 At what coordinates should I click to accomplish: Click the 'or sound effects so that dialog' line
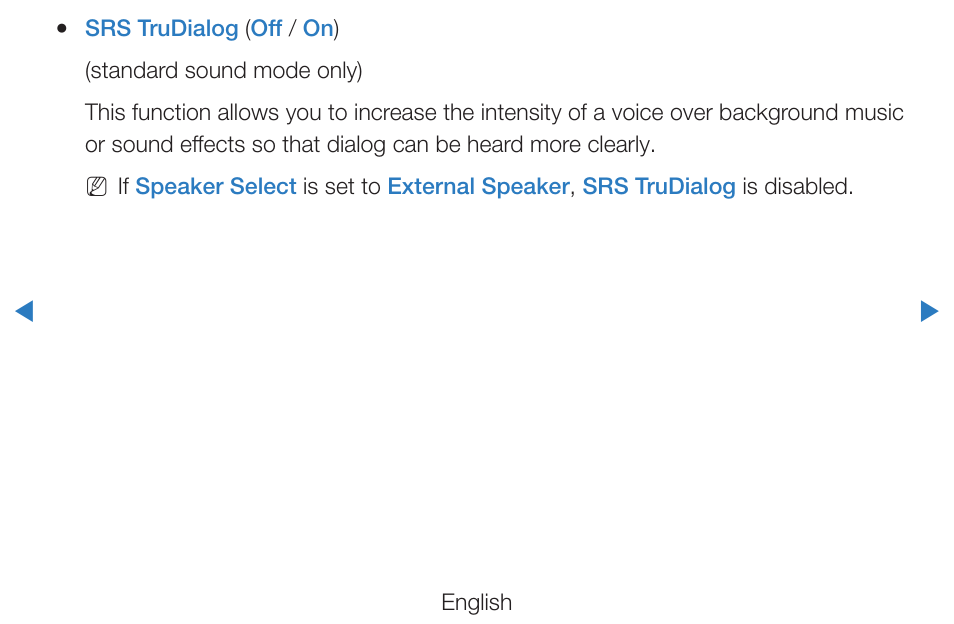370,145
